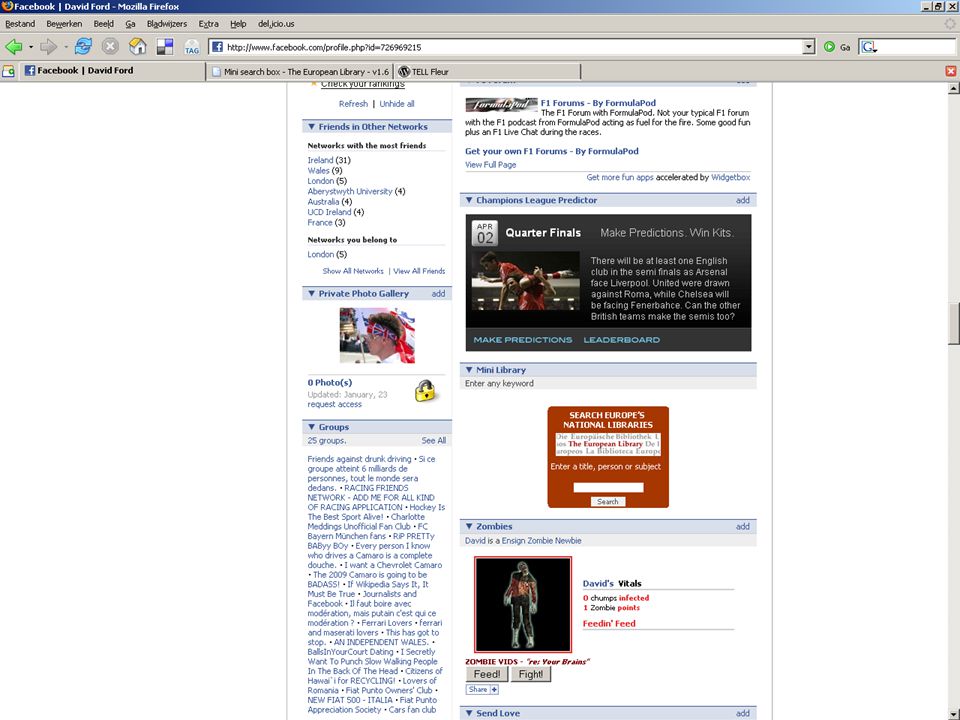Click the green Go arrow button
Screen dimensions: 960x720
(829, 47)
